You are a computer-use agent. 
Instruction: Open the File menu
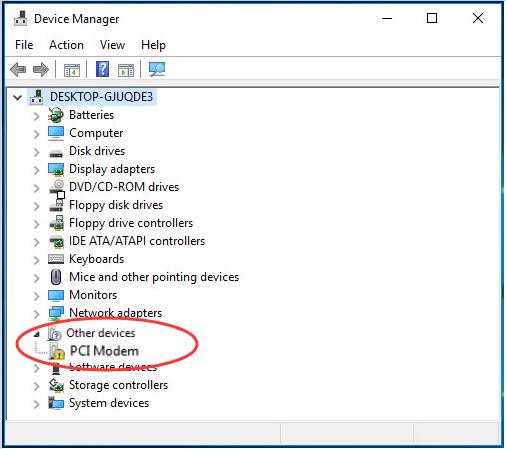tap(24, 45)
